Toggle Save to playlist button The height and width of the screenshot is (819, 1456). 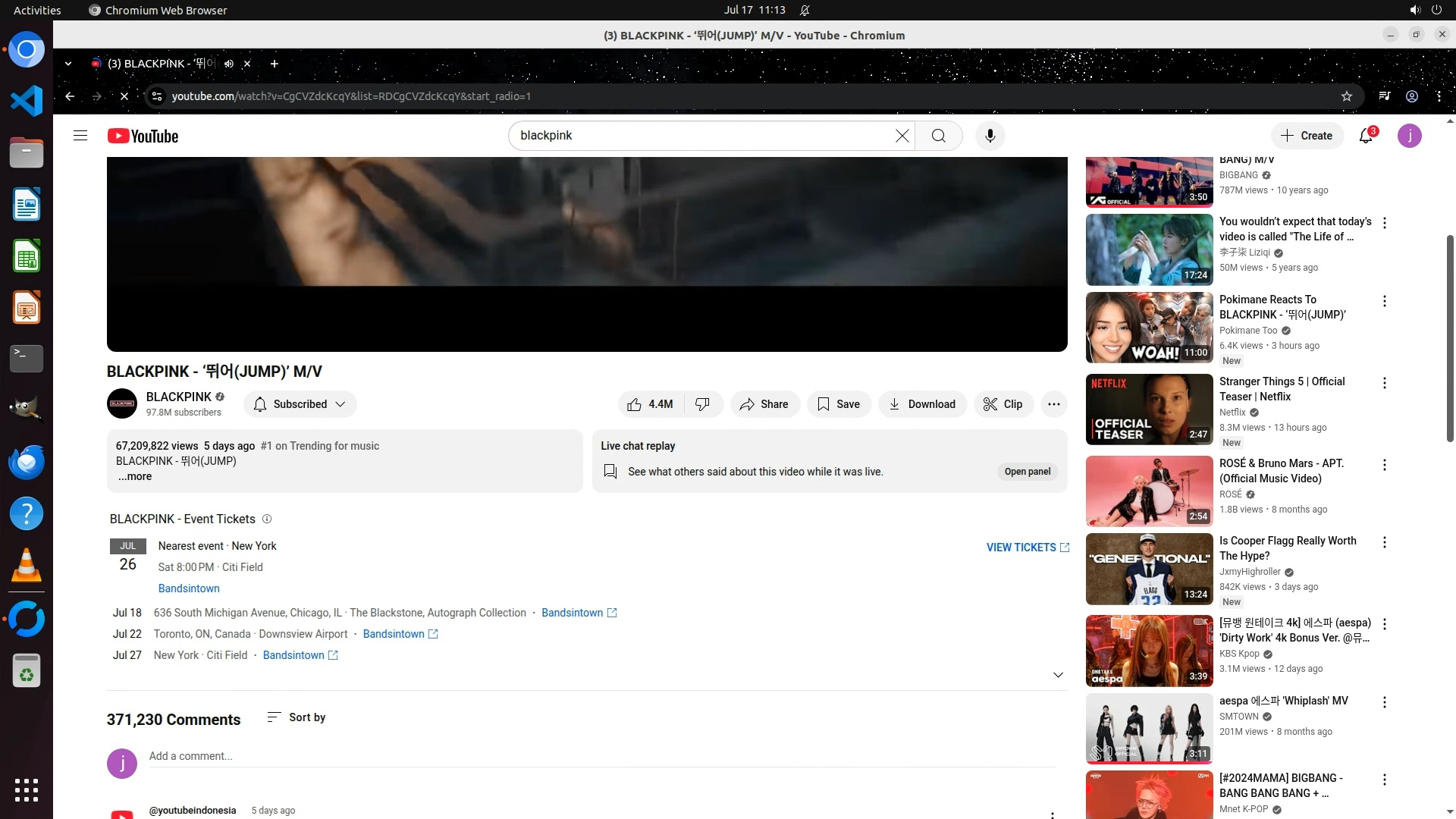(x=839, y=404)
